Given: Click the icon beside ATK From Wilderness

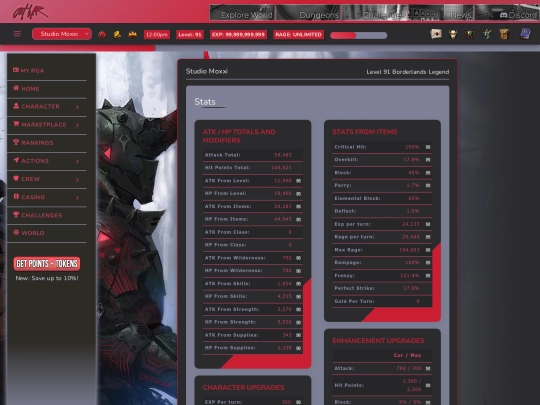Looking at the screenshot, I should click(x=299, y=258).
